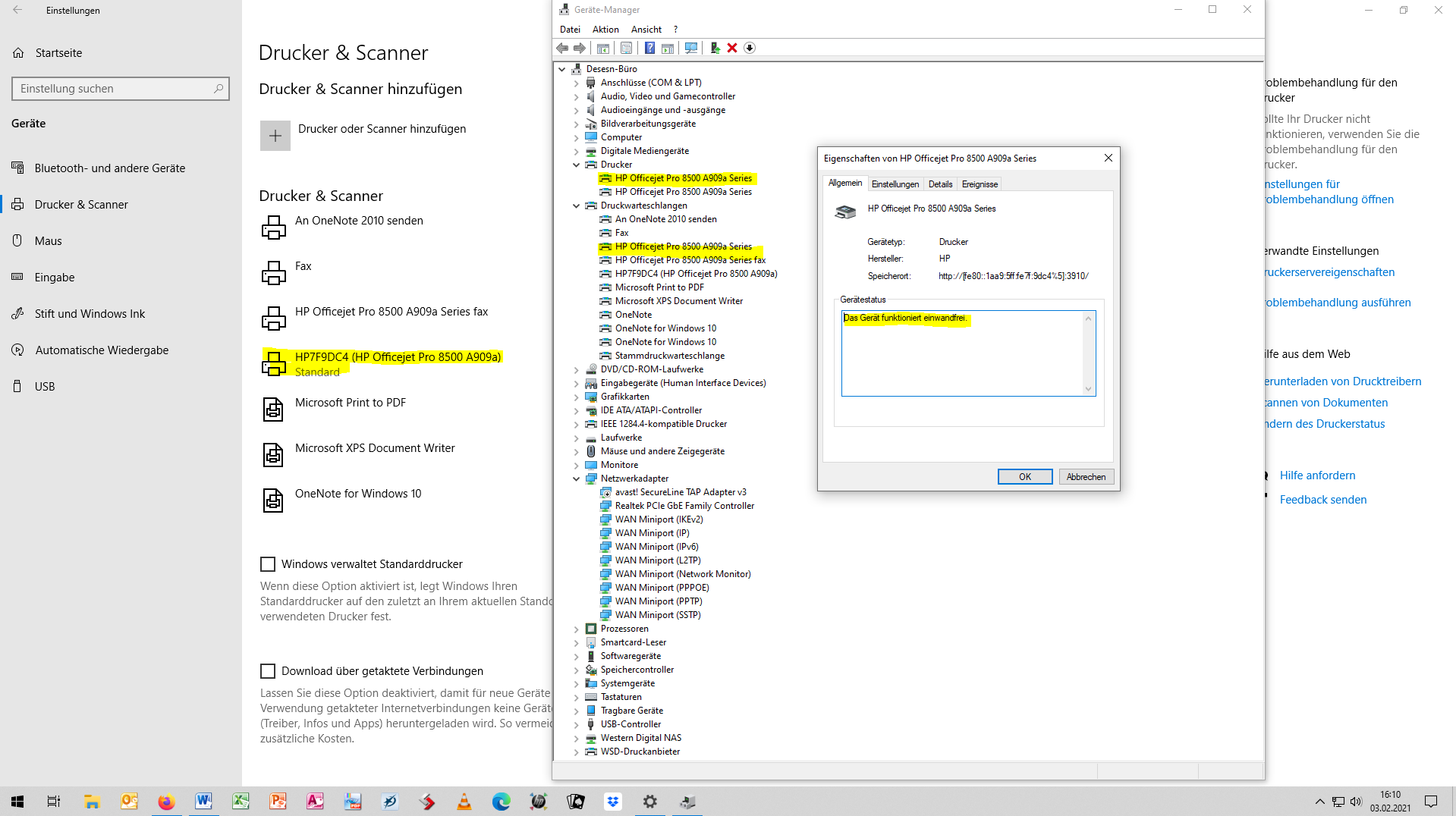
Task: Open PowerPoint from the taskbar
Action: 278,802
